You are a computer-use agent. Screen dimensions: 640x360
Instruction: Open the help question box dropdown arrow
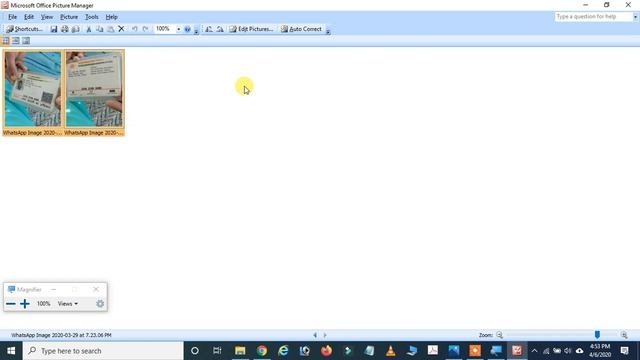click(635, 17)
